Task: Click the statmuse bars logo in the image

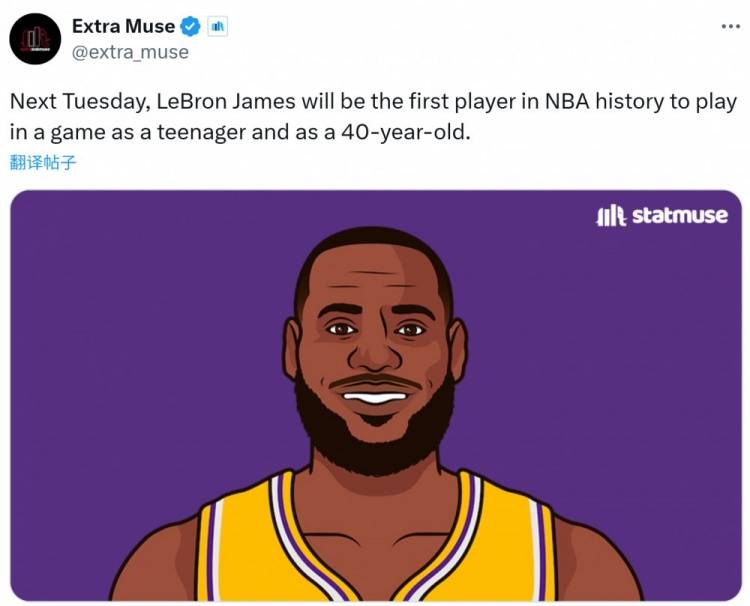Action: pyautogui.click(x=610, y=215)
